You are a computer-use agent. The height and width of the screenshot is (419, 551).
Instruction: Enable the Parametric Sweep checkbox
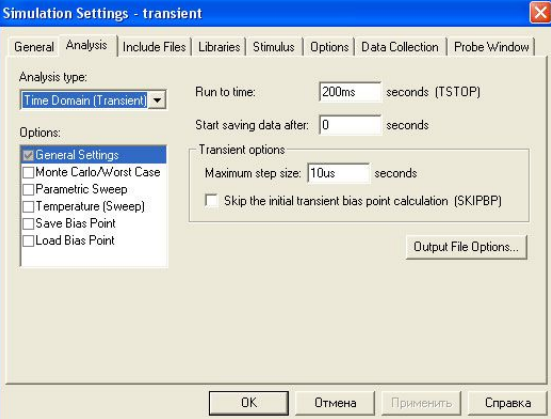[x=28, y=189]
